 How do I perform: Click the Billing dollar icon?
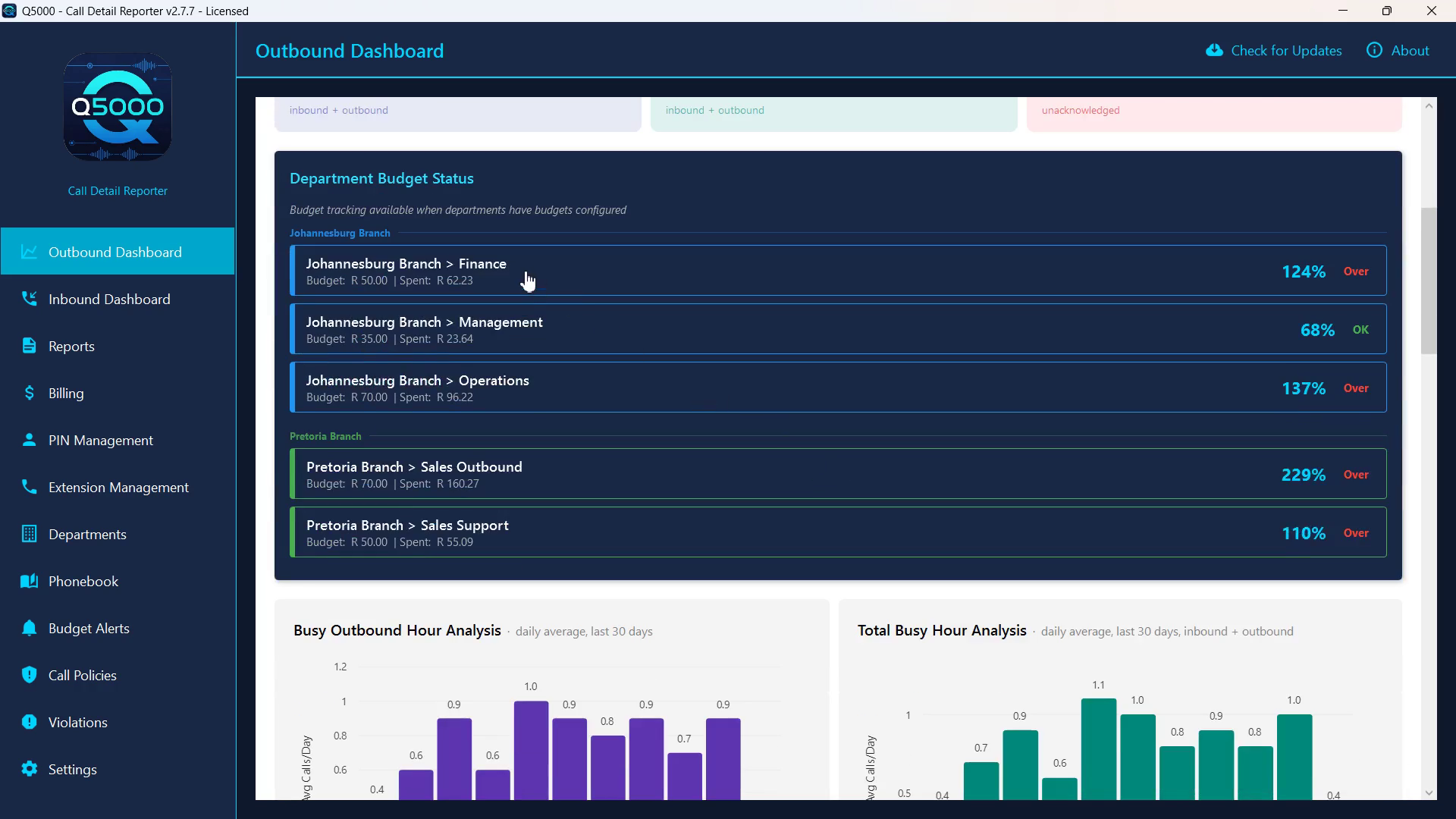point(29,393)
